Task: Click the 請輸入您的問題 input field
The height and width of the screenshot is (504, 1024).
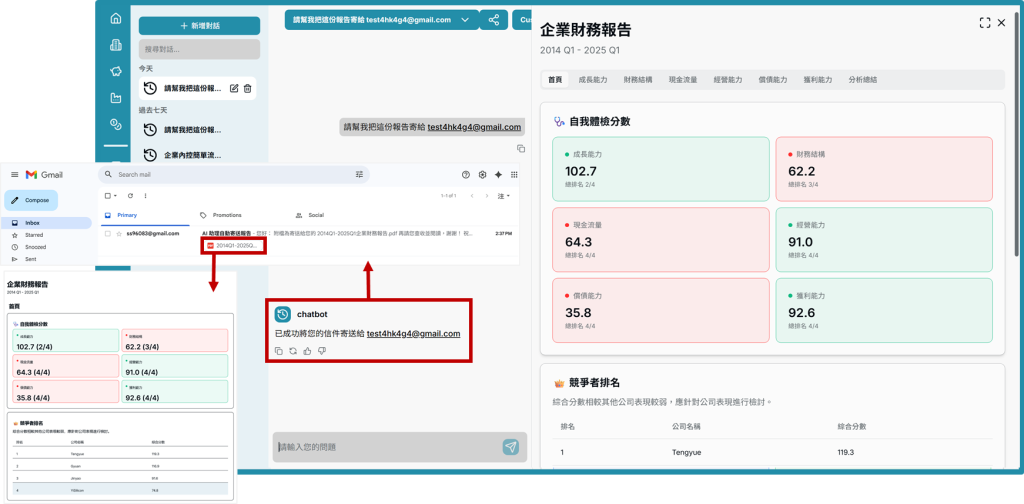Action: pos(385,447)
